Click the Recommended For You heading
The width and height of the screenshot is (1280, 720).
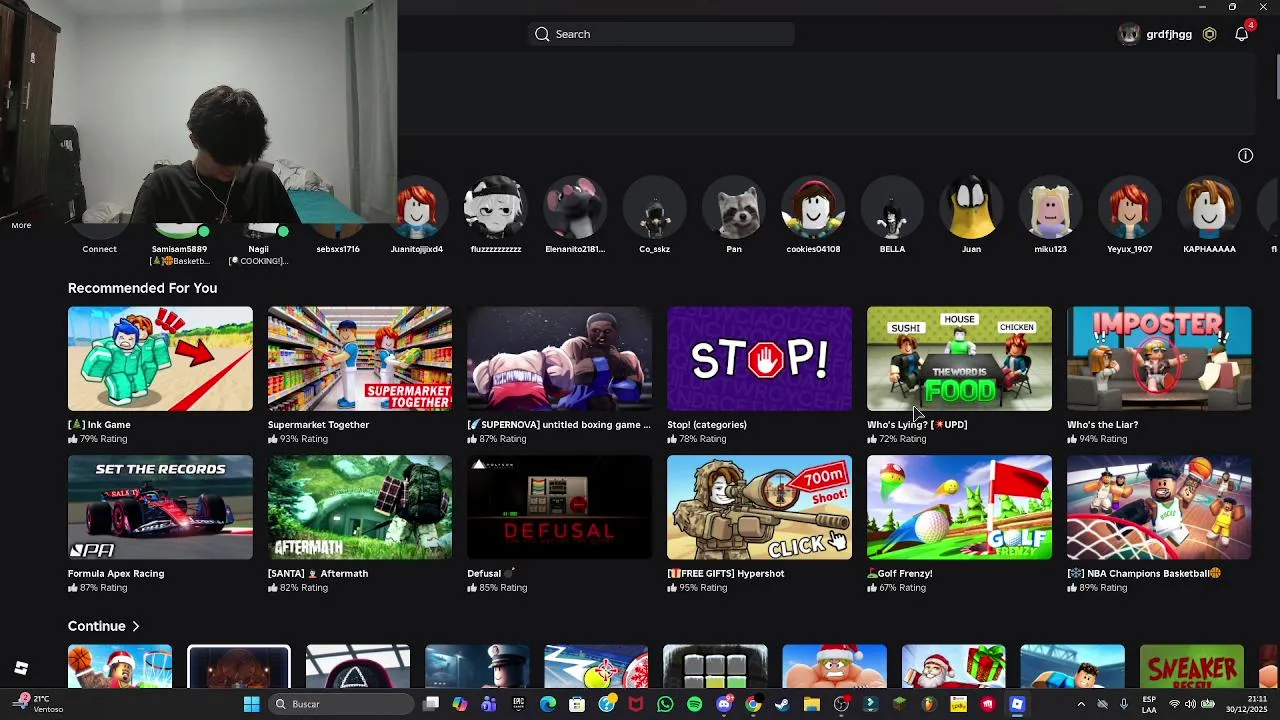click(x=142, y=288)
